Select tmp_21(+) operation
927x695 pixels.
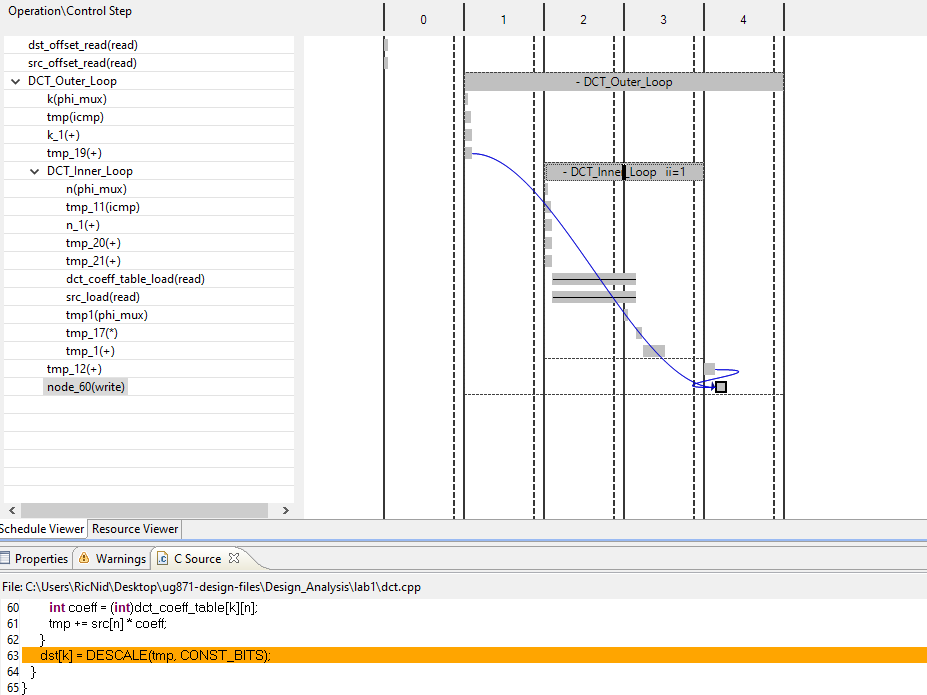[93, 261]
